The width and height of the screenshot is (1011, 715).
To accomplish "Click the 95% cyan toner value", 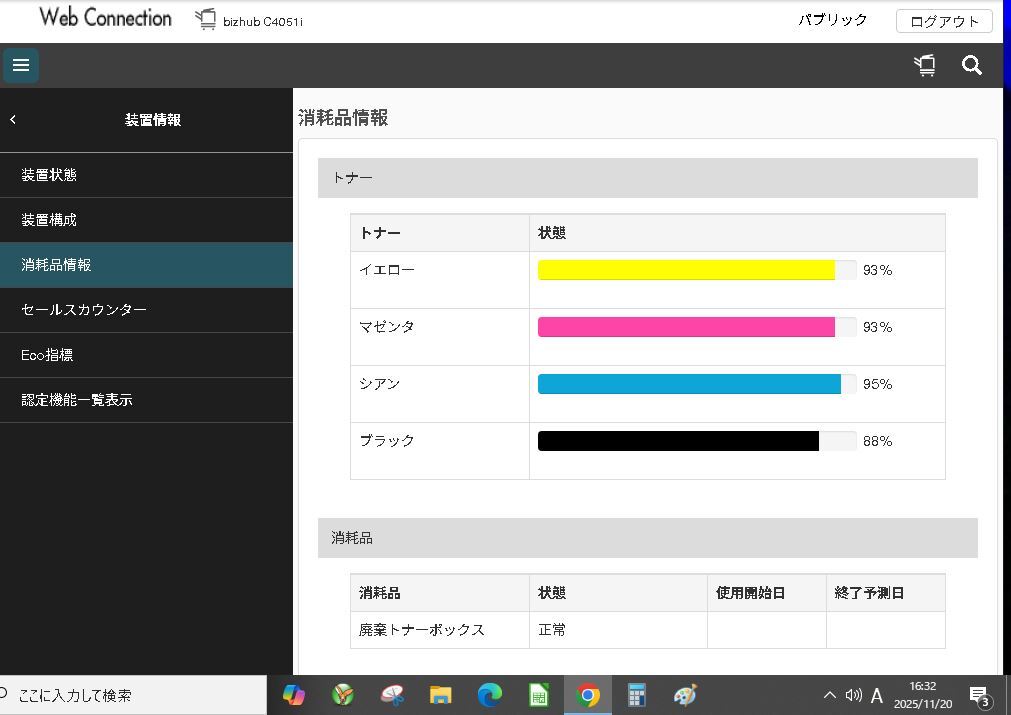I will coord(878,384).
